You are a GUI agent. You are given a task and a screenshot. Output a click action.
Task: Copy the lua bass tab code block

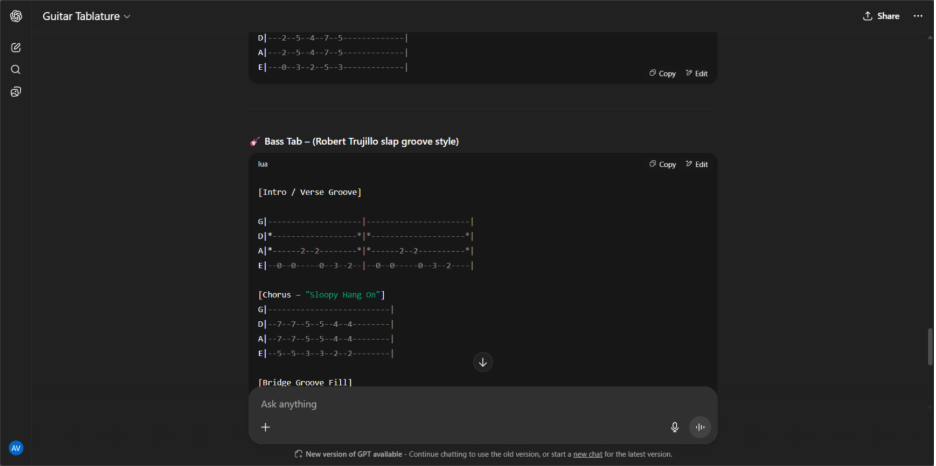tap(663, 164)
